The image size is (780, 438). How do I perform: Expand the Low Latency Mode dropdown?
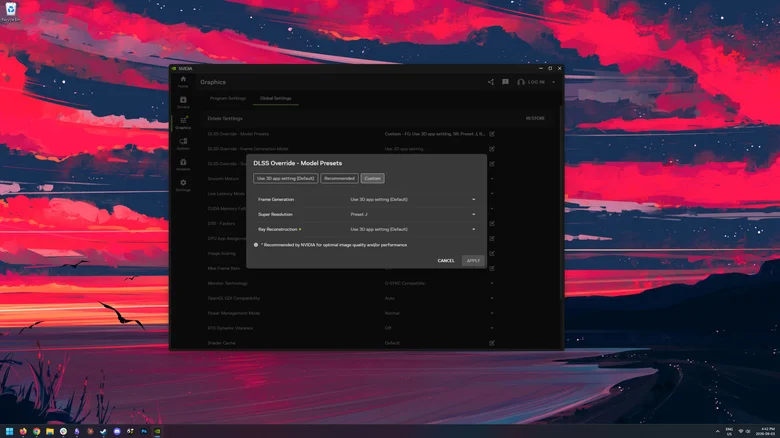click(491, 194)
